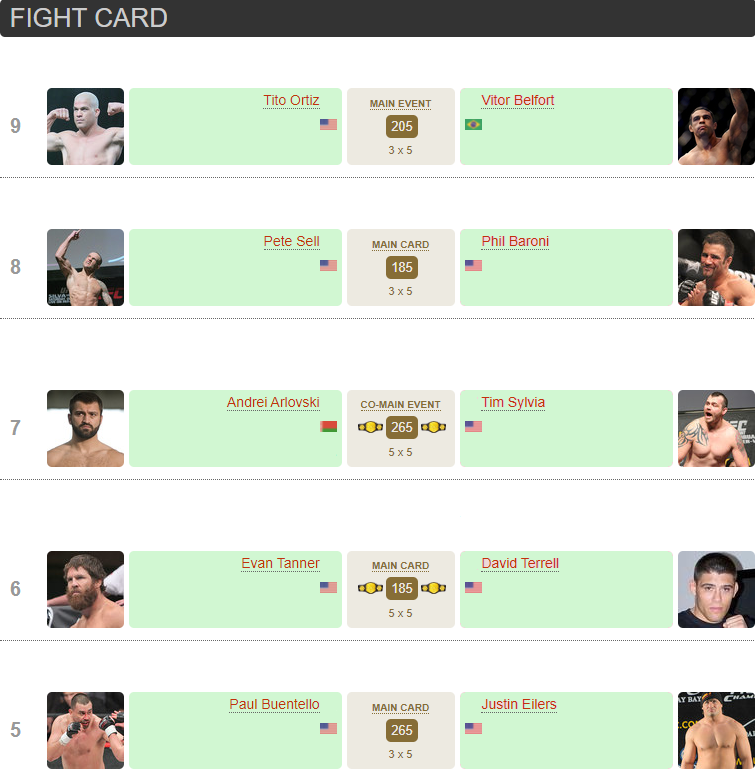The image size is (755, 781).
Task: Go to David Terrell's profile link
Action: 520,563
